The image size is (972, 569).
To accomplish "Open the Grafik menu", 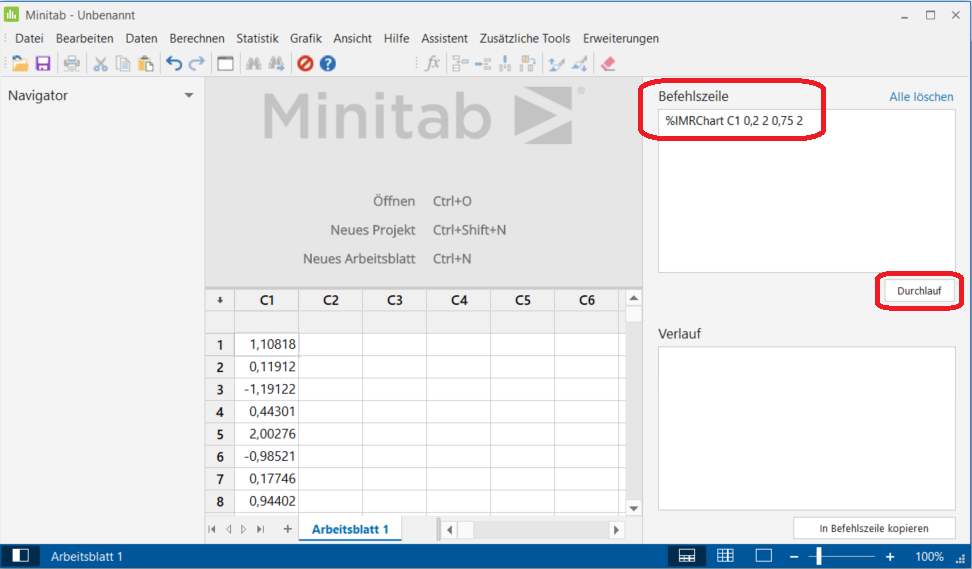I will click(306, 38).
